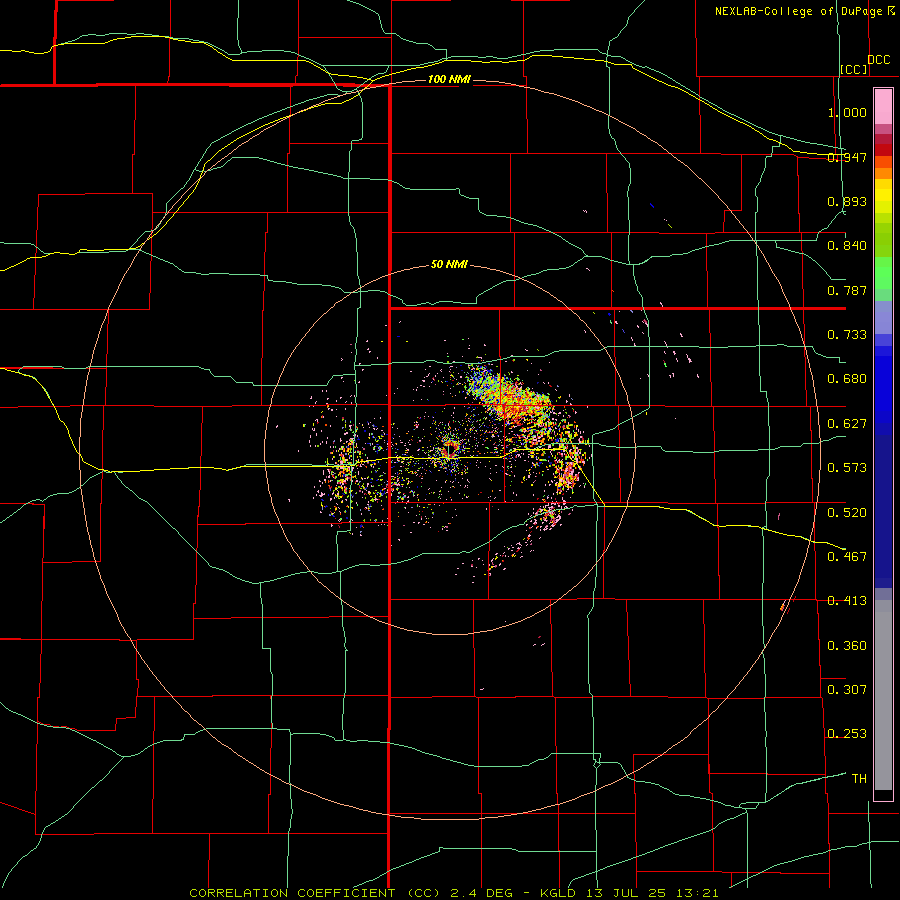Viewport: 900px width, 900px height.
Task: Click the 0.413 scale value
Action: [x=847, y=601]
